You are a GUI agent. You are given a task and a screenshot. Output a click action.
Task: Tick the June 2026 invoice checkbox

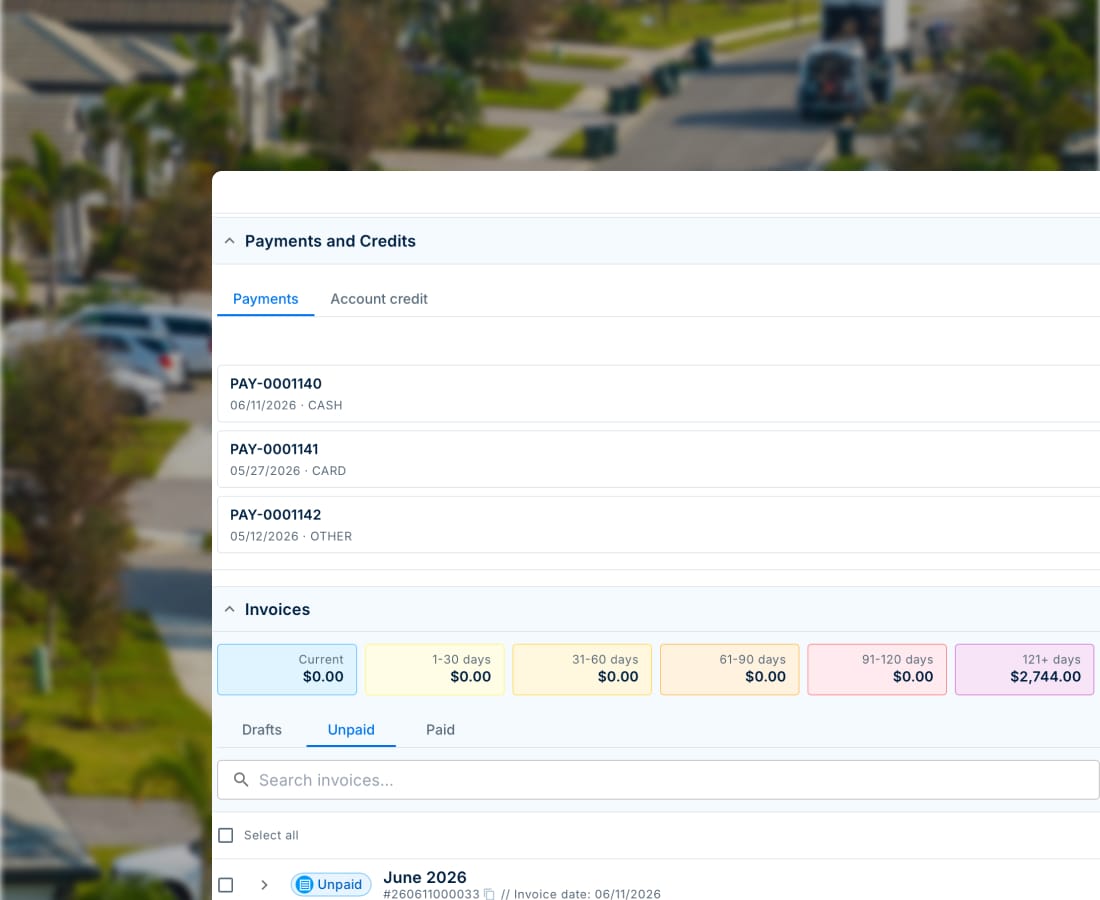(x=226, y=885)
